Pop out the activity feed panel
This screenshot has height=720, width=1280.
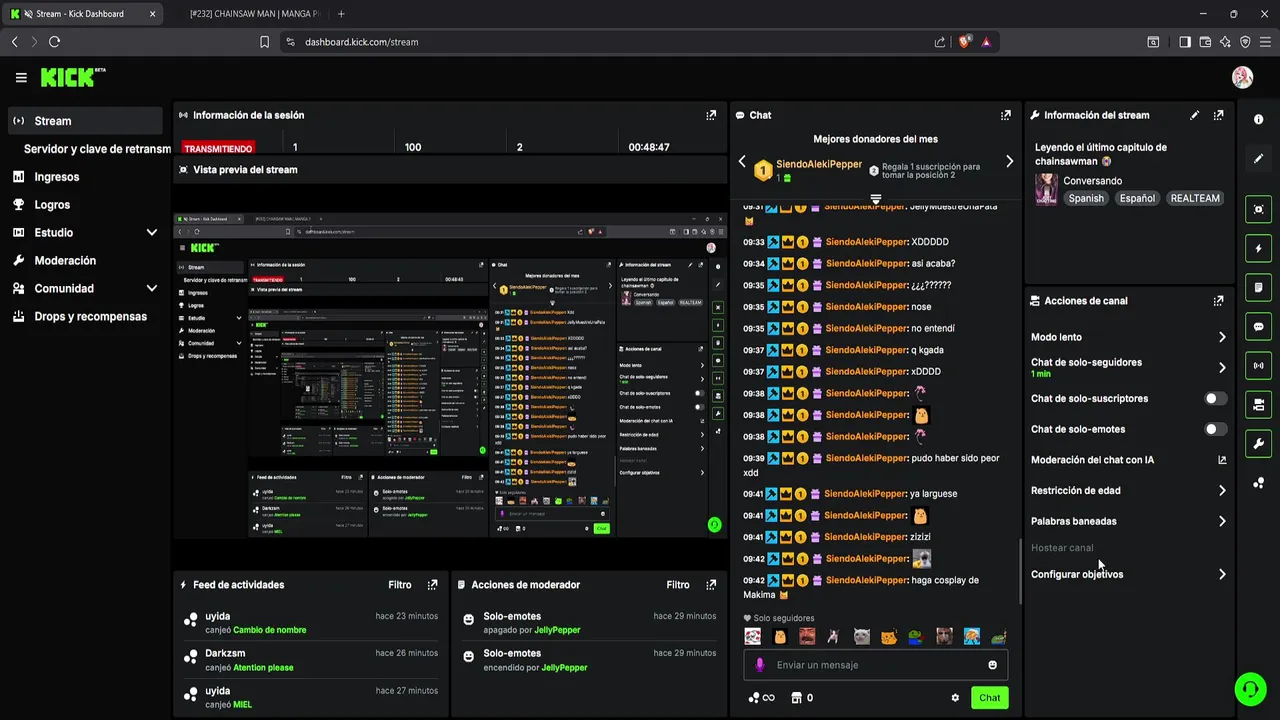coord(432,585)
